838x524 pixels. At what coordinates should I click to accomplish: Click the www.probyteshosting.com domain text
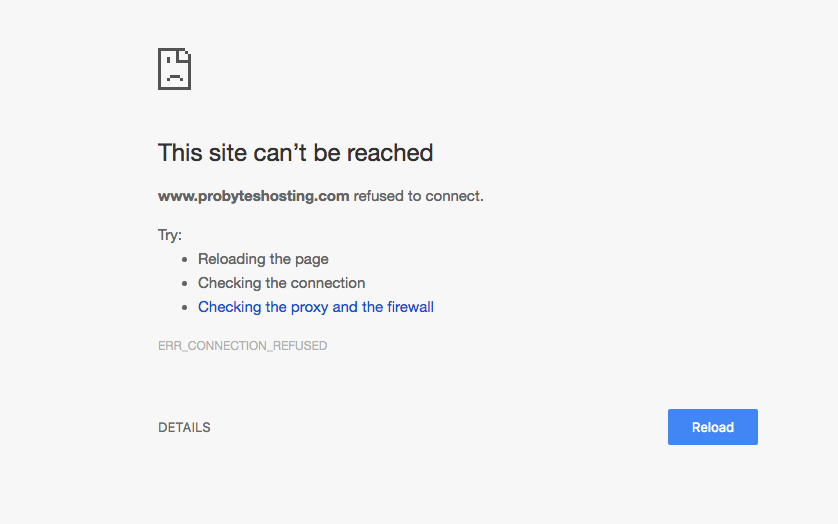(254, 196)
